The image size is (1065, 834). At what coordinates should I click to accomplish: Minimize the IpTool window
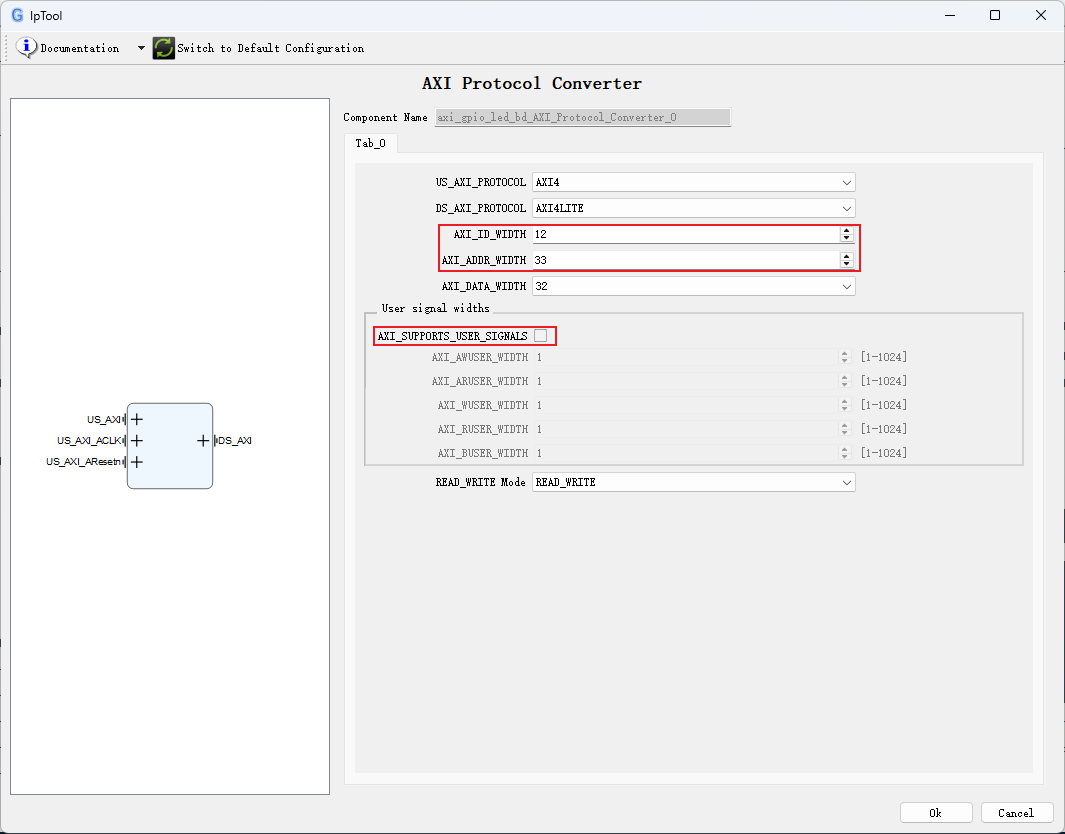click(950, 15)
